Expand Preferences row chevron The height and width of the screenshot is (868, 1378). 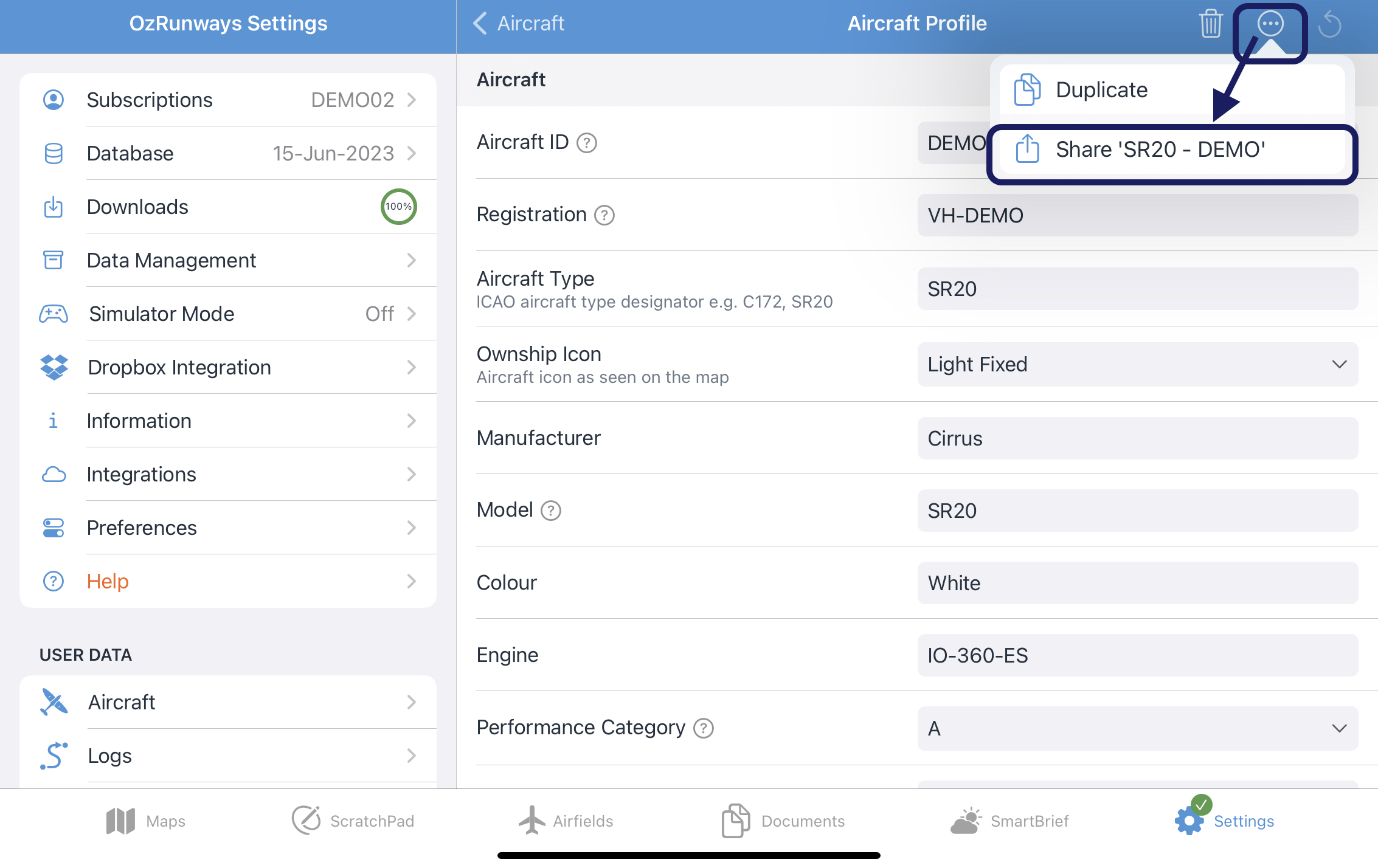click(x=412, y=528)
